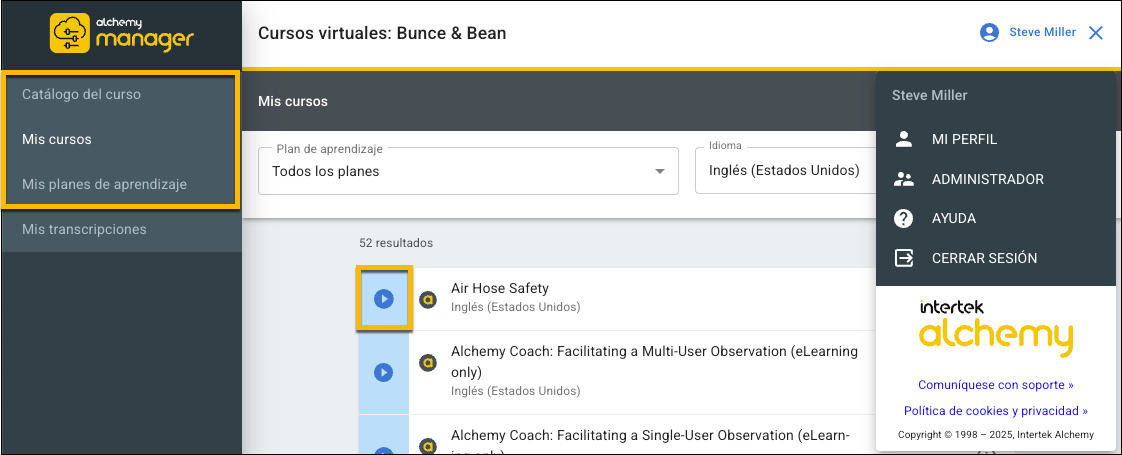Click the Comuníquese con soporte link

point(995,384)
